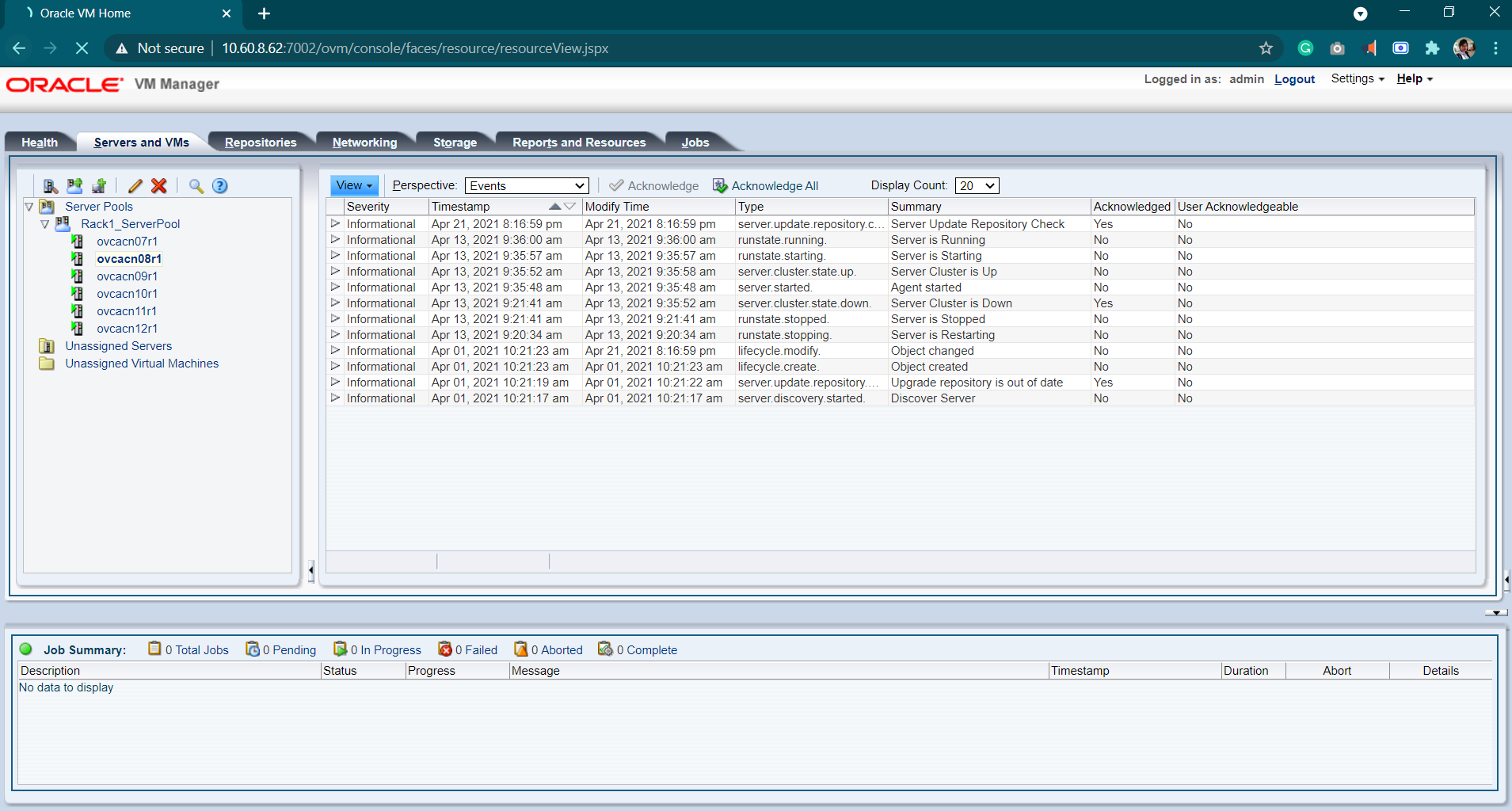Switch to the Storage tab
The height and width of the screenshot is (811, 1512).
455,143
